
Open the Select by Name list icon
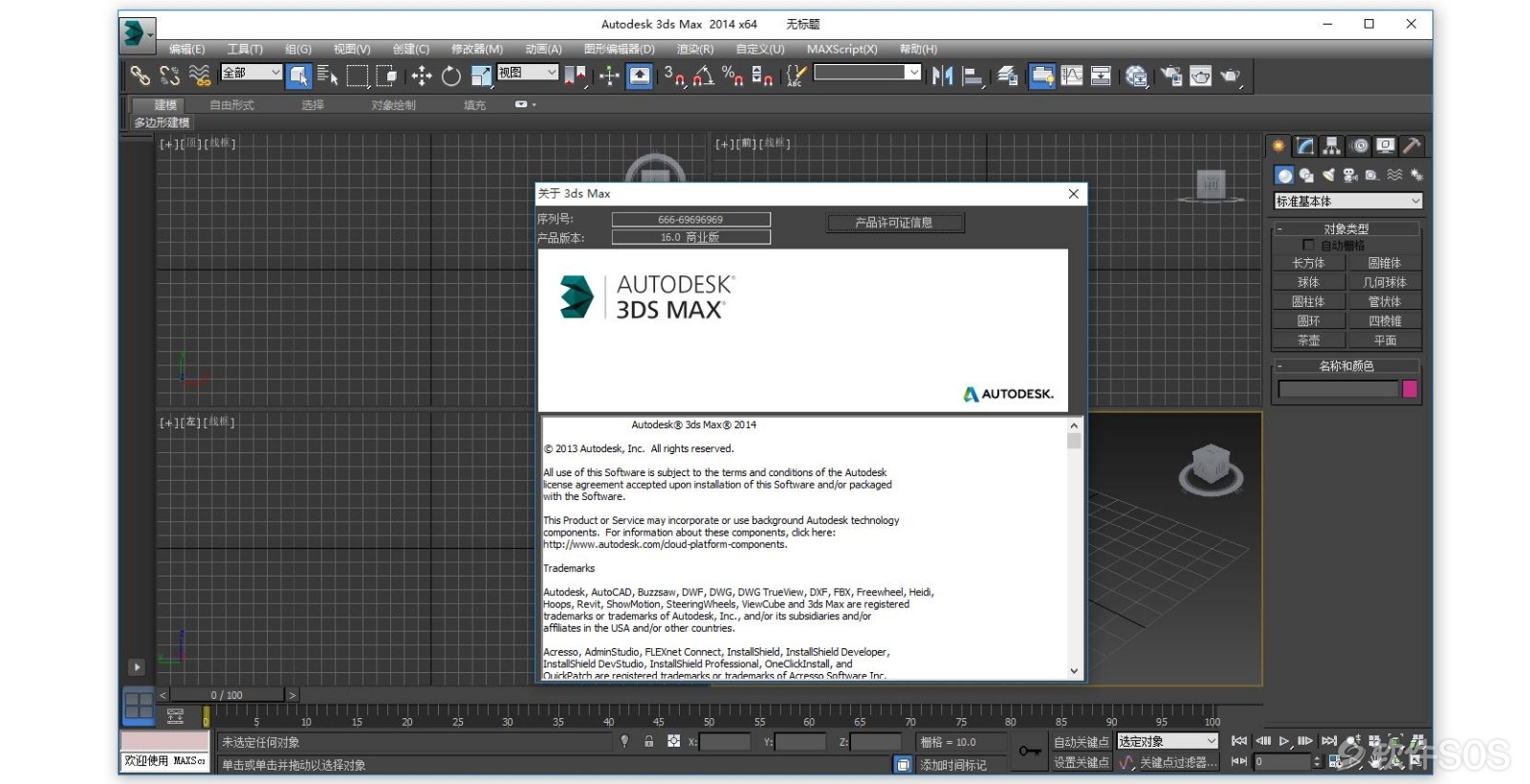point(327,76)
